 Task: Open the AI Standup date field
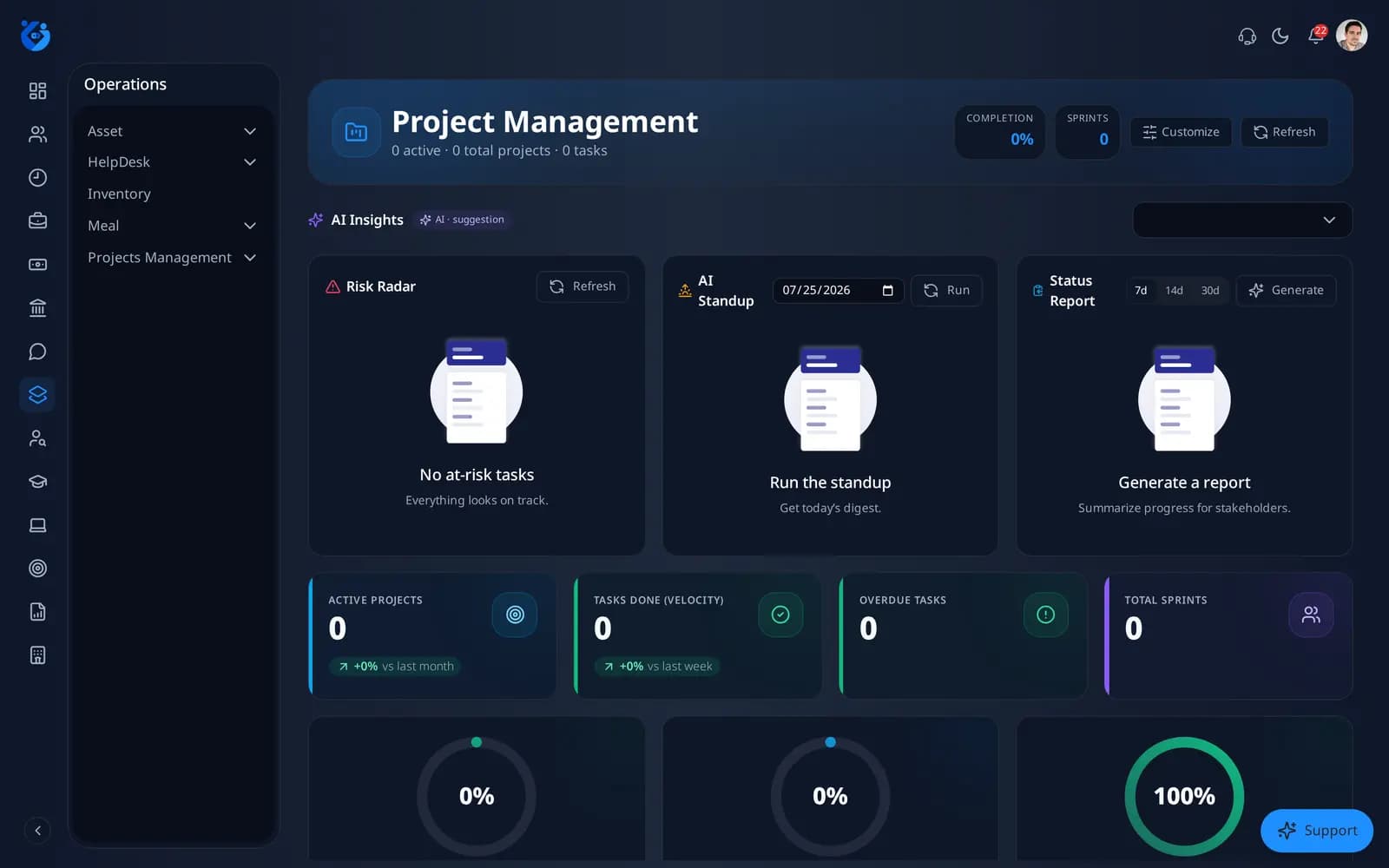coord(838,290)
